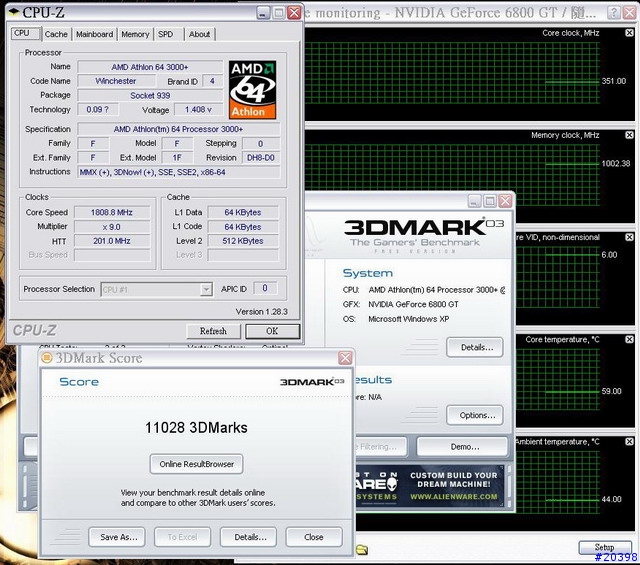Click the folder icon in monitoring window
This screenshot has height=565, width=640.
[x=362, y=549]
